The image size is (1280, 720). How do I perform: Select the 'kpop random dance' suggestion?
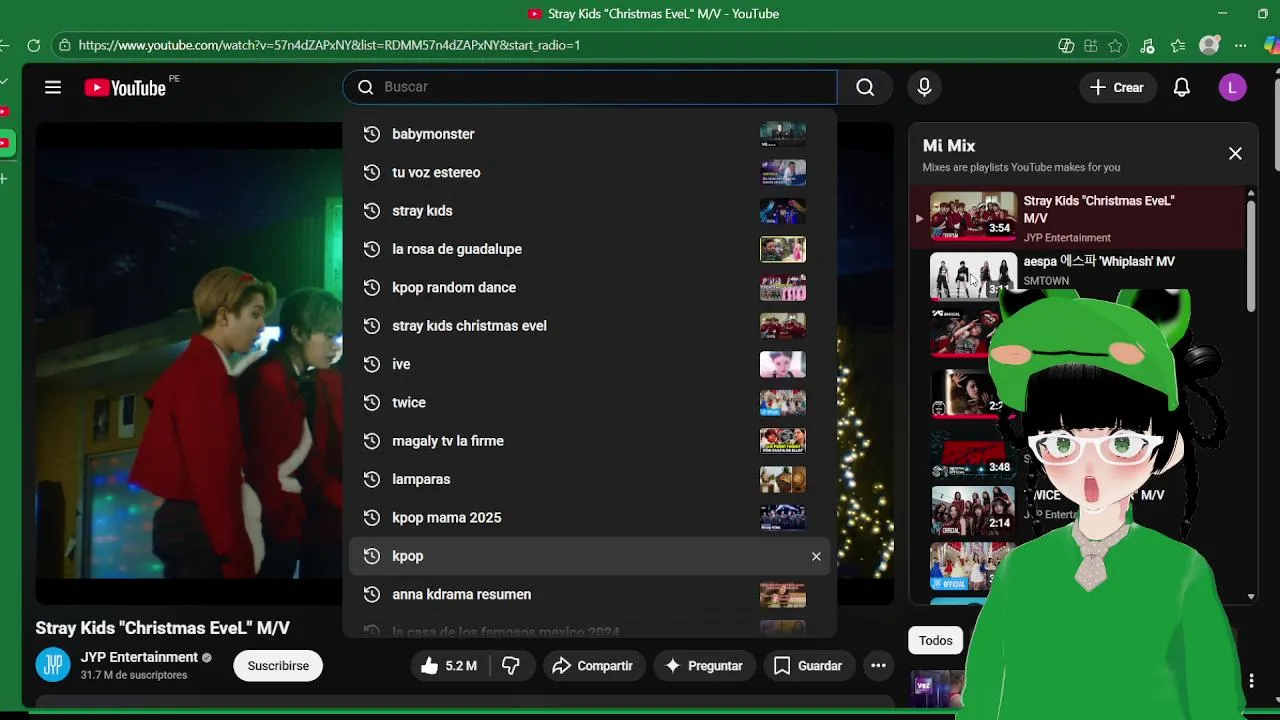click(590, 287)
